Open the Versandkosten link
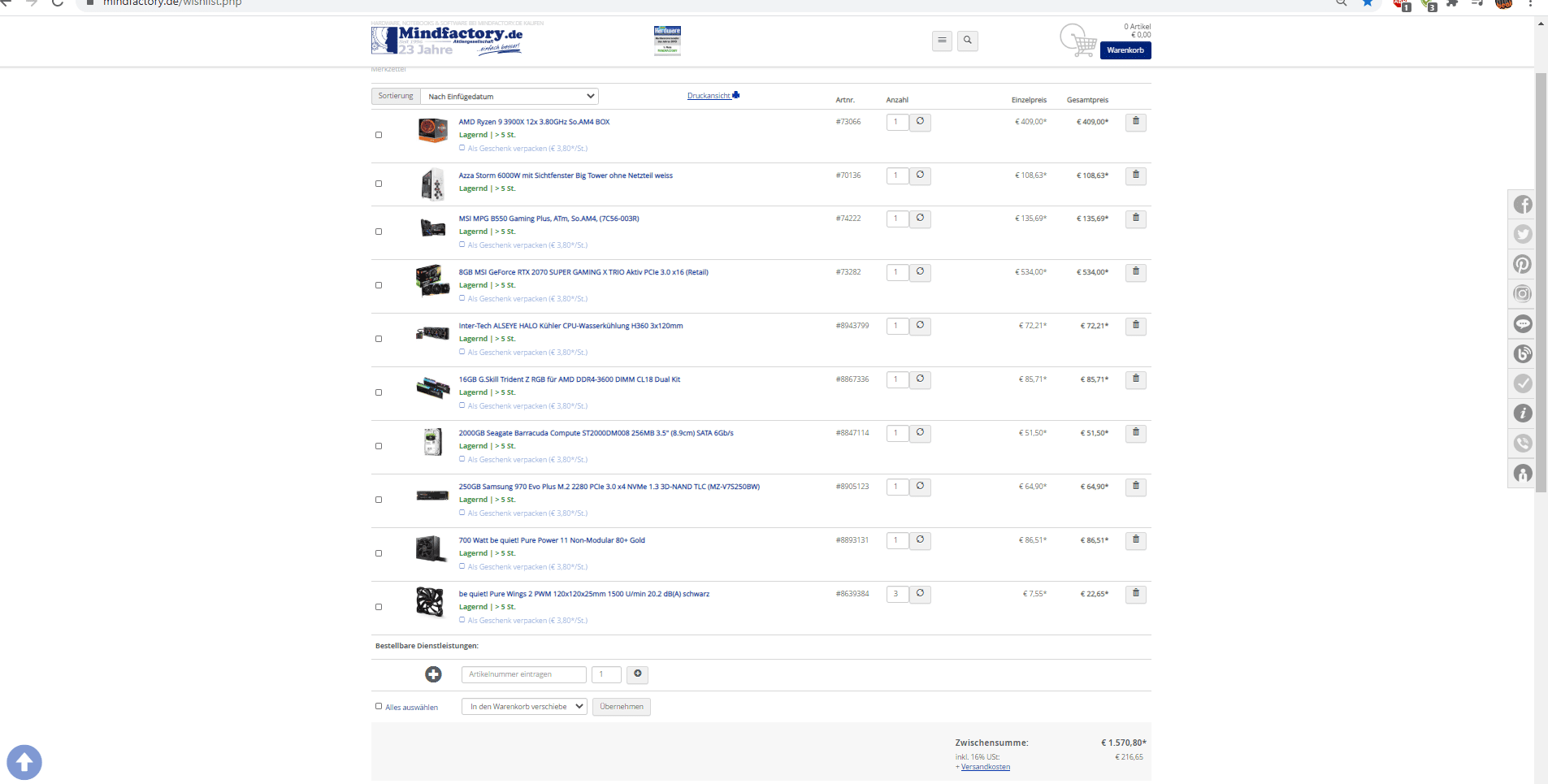 click(986, 767)
